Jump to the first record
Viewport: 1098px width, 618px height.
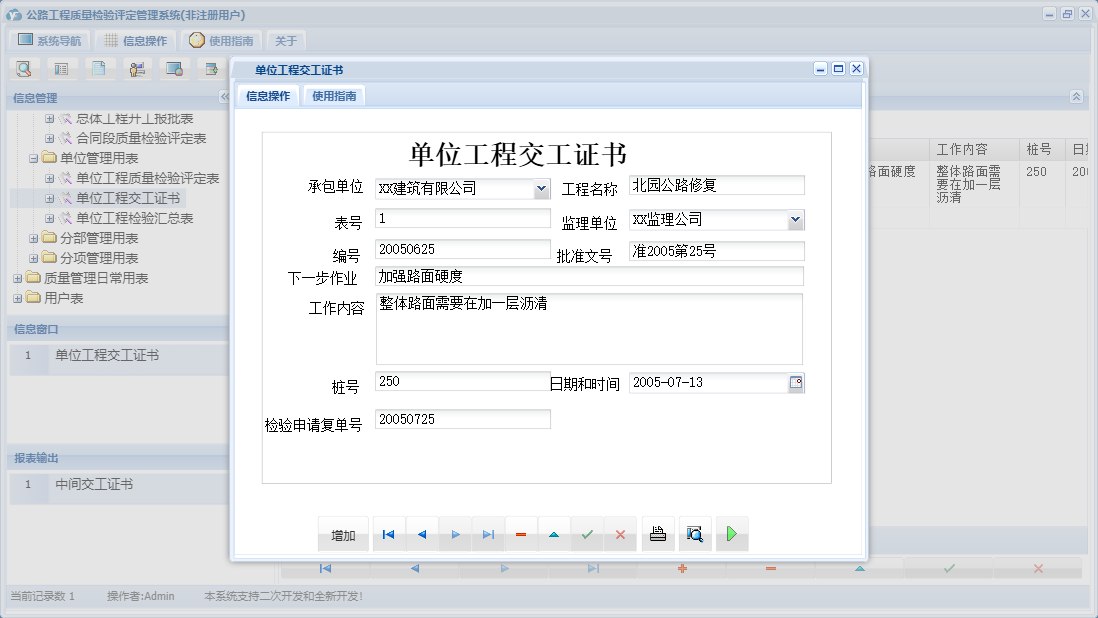(388, 533)
